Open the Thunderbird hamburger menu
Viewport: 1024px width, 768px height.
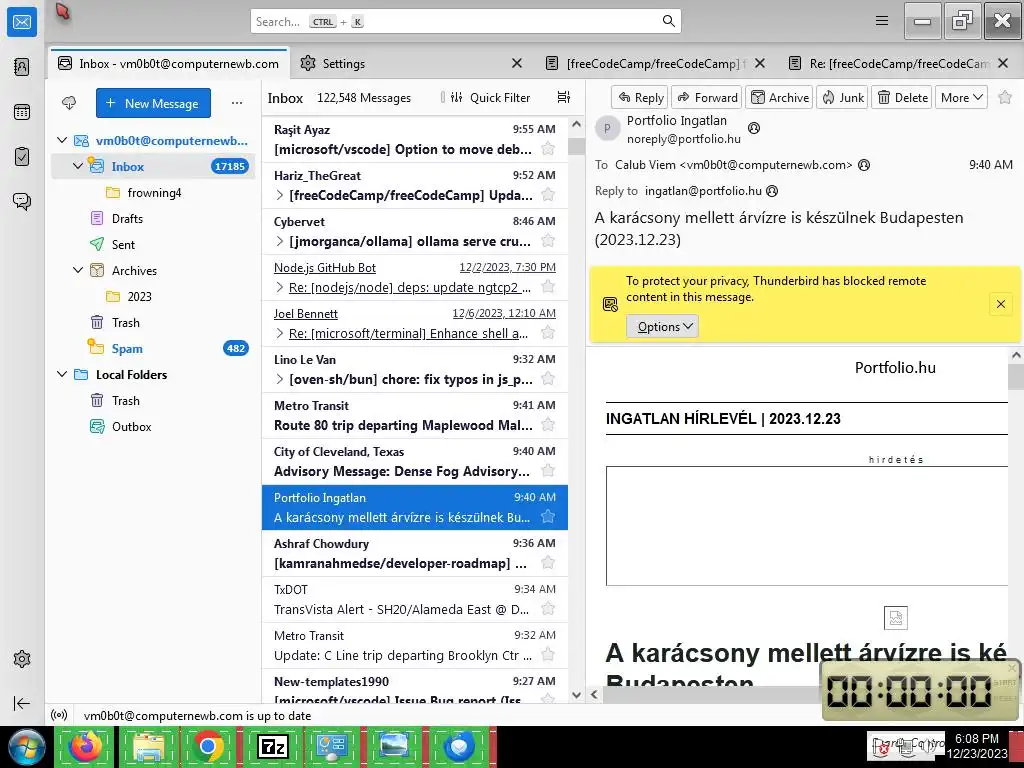(882, 21)
